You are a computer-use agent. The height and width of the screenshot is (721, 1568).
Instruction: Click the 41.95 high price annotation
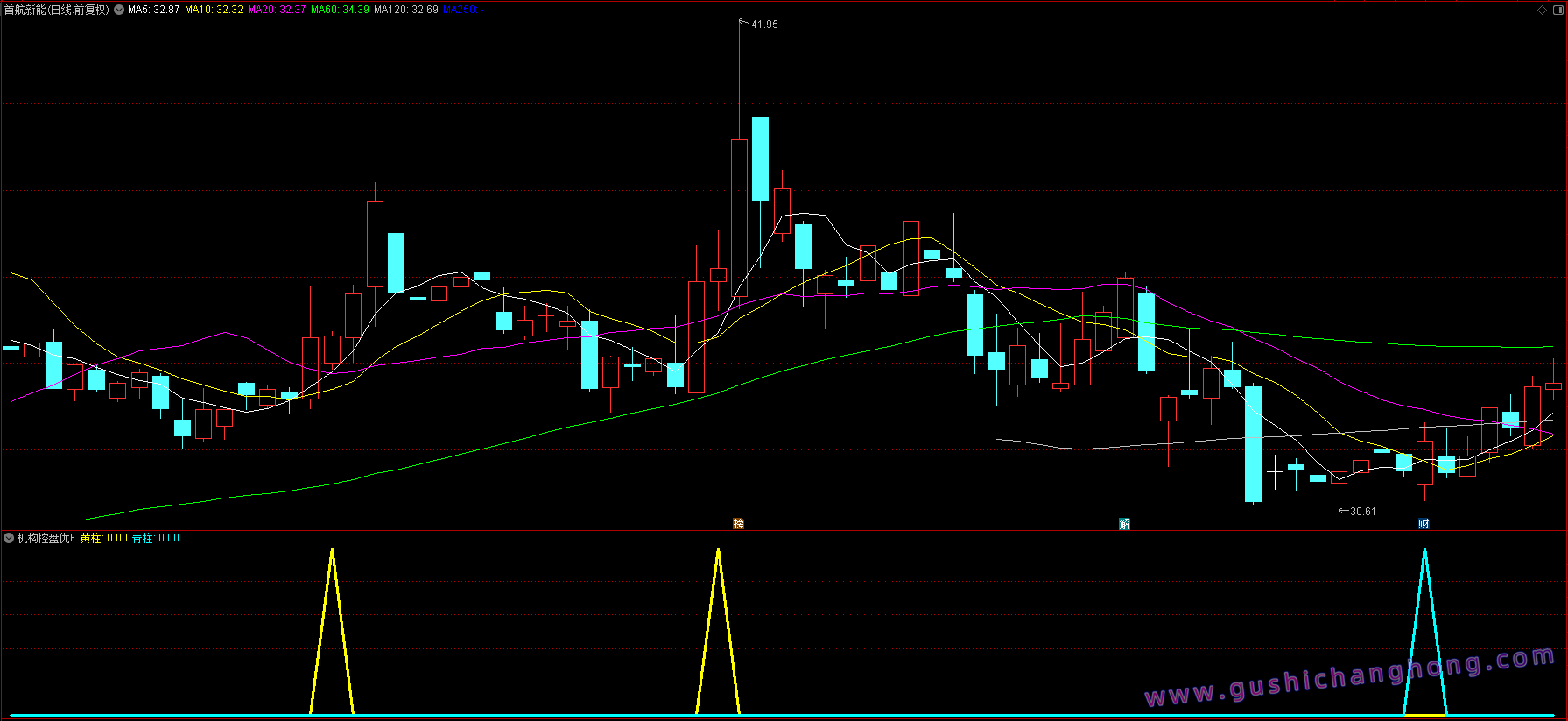(x=763, y=25)
